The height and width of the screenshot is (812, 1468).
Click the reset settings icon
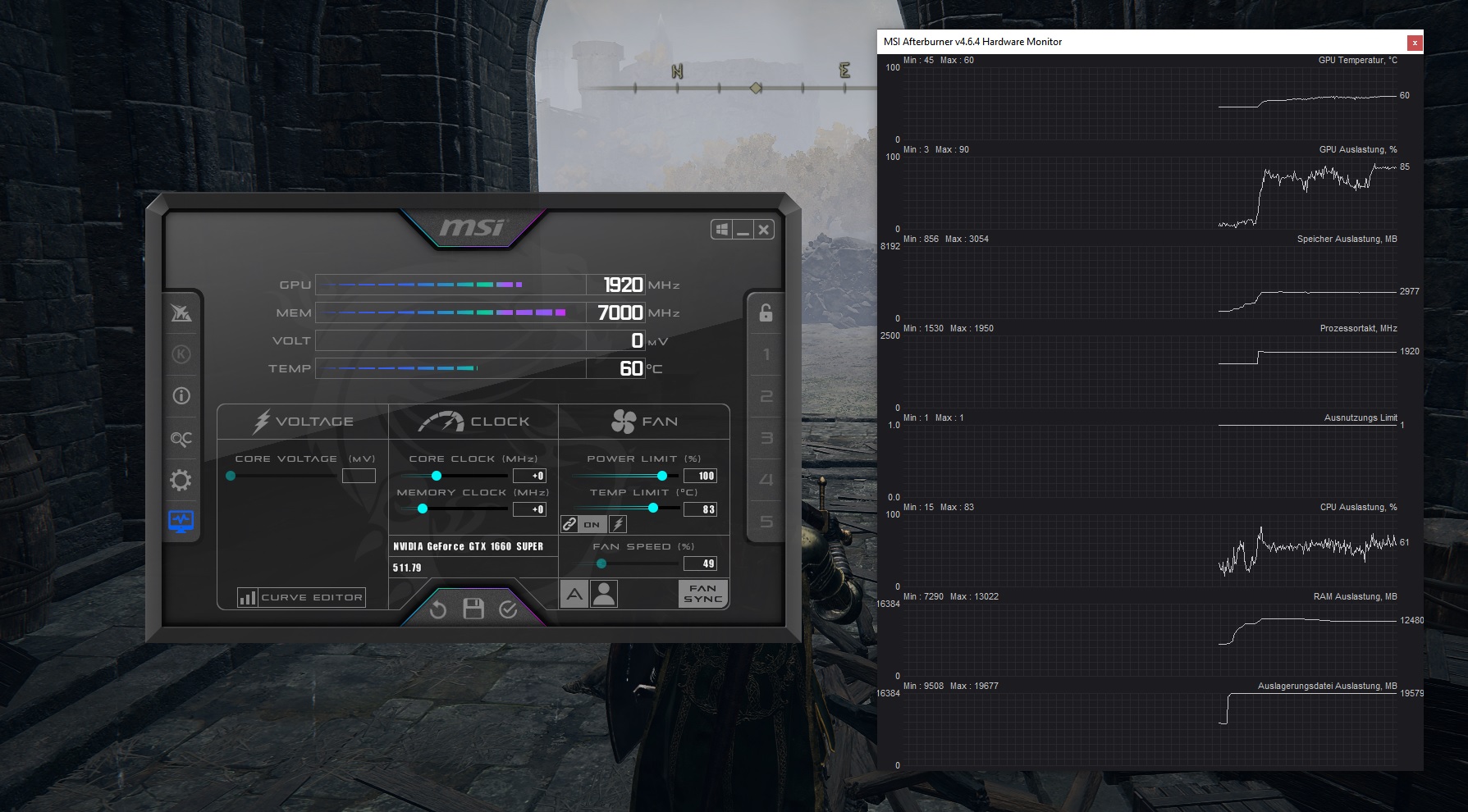pos(438,609)
